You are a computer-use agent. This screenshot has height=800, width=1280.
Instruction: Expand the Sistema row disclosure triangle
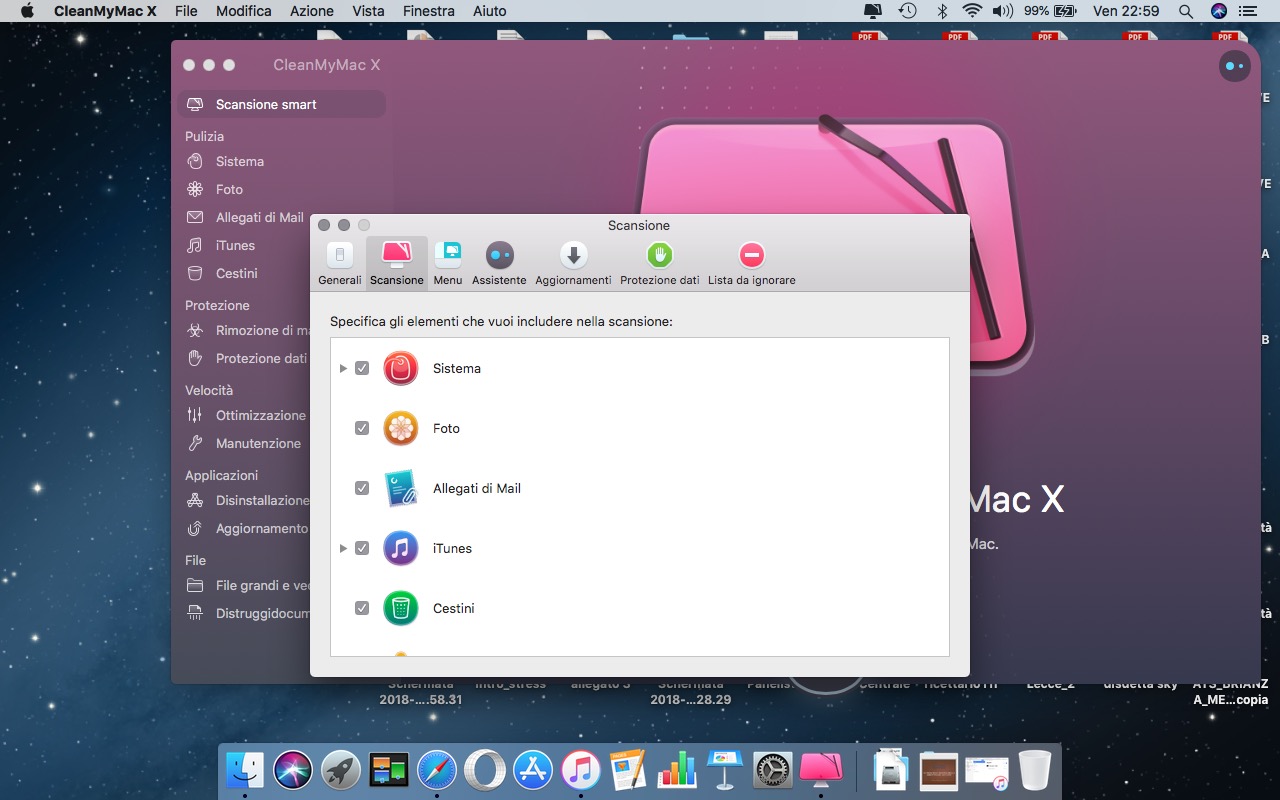(x=343, y=368)
